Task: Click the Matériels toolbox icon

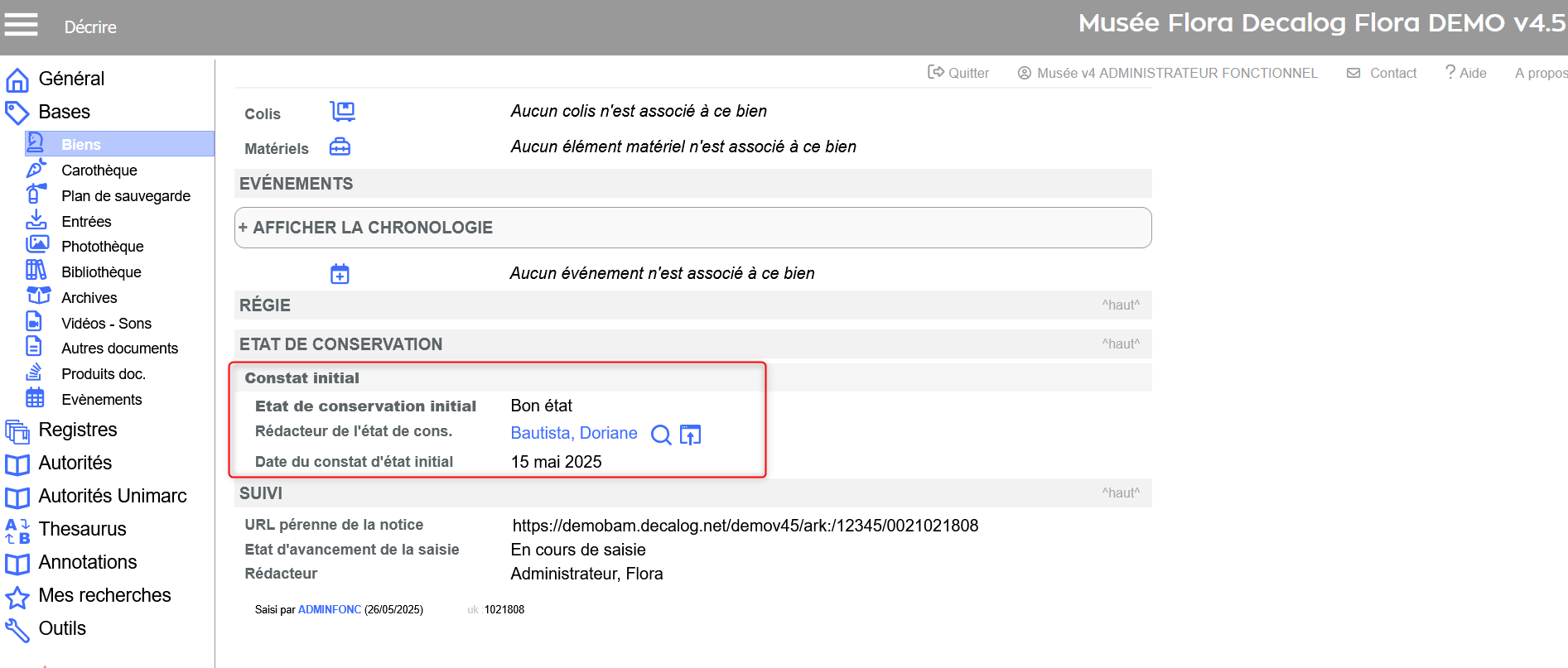Action: 340,147
